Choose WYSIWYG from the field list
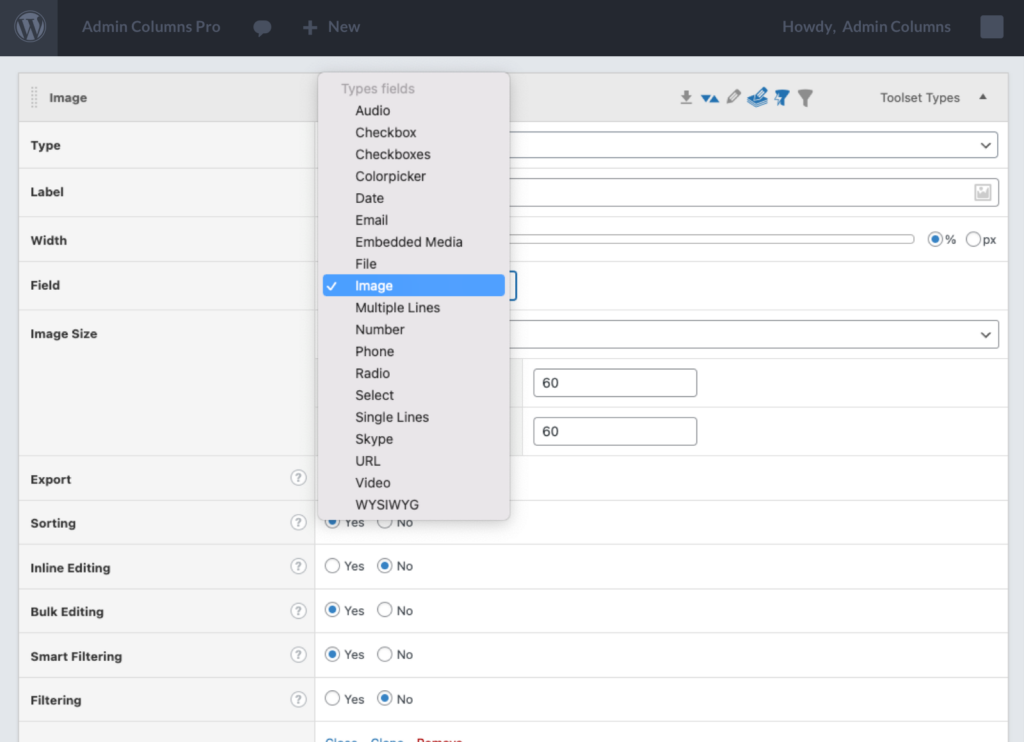 (x=413, y=505)
